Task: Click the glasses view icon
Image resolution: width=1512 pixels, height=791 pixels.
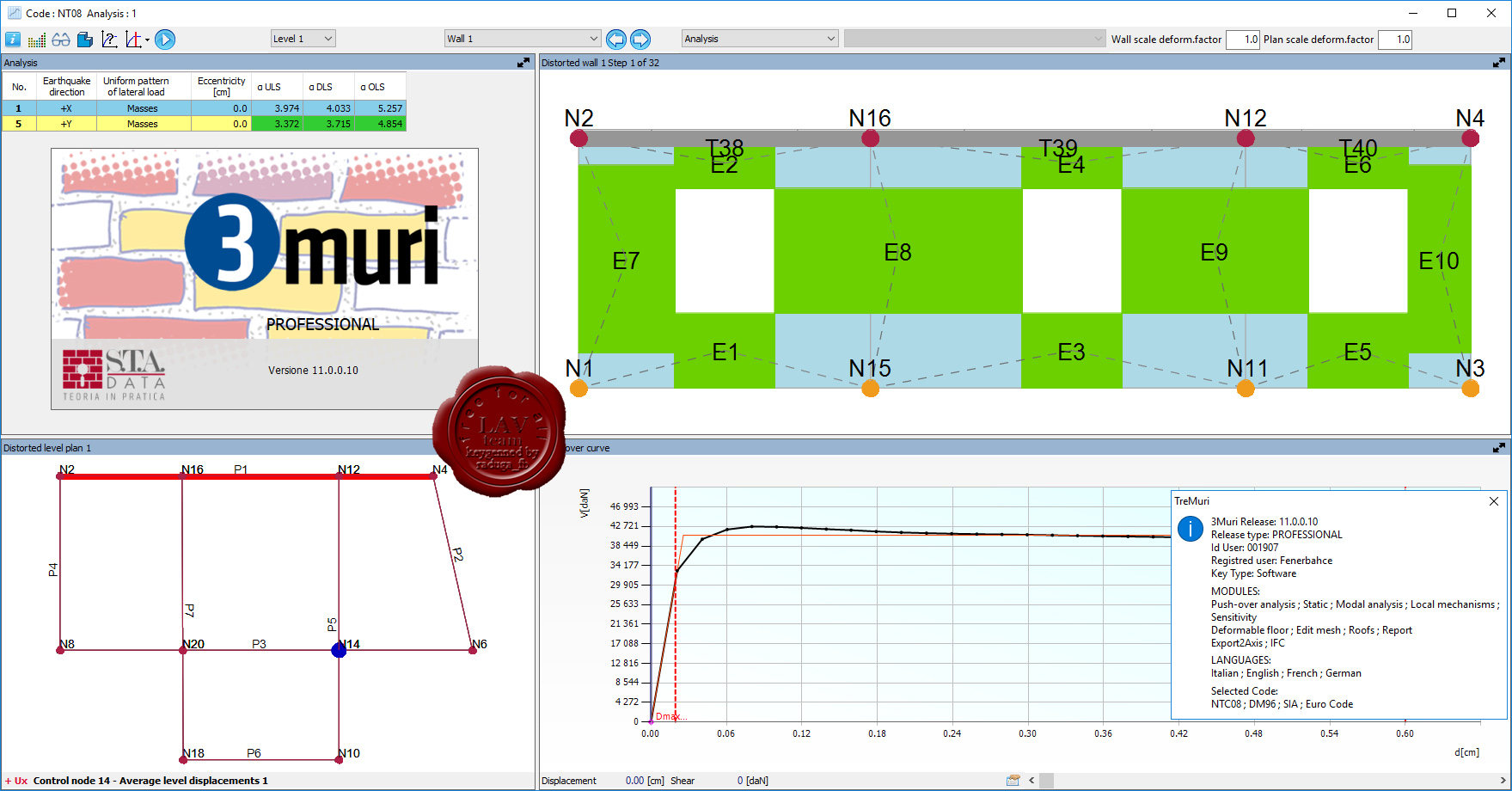Action: pos(60,40)
